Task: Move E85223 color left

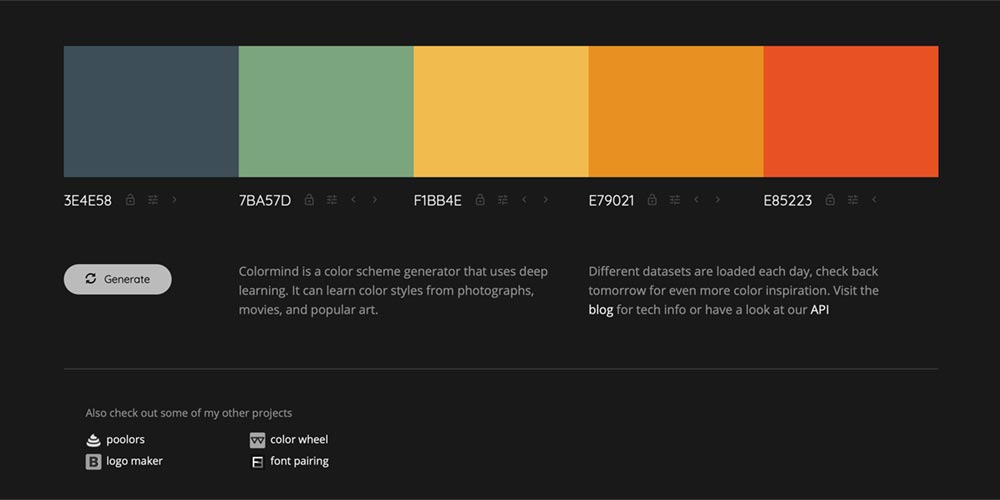Action: point(875,200)
